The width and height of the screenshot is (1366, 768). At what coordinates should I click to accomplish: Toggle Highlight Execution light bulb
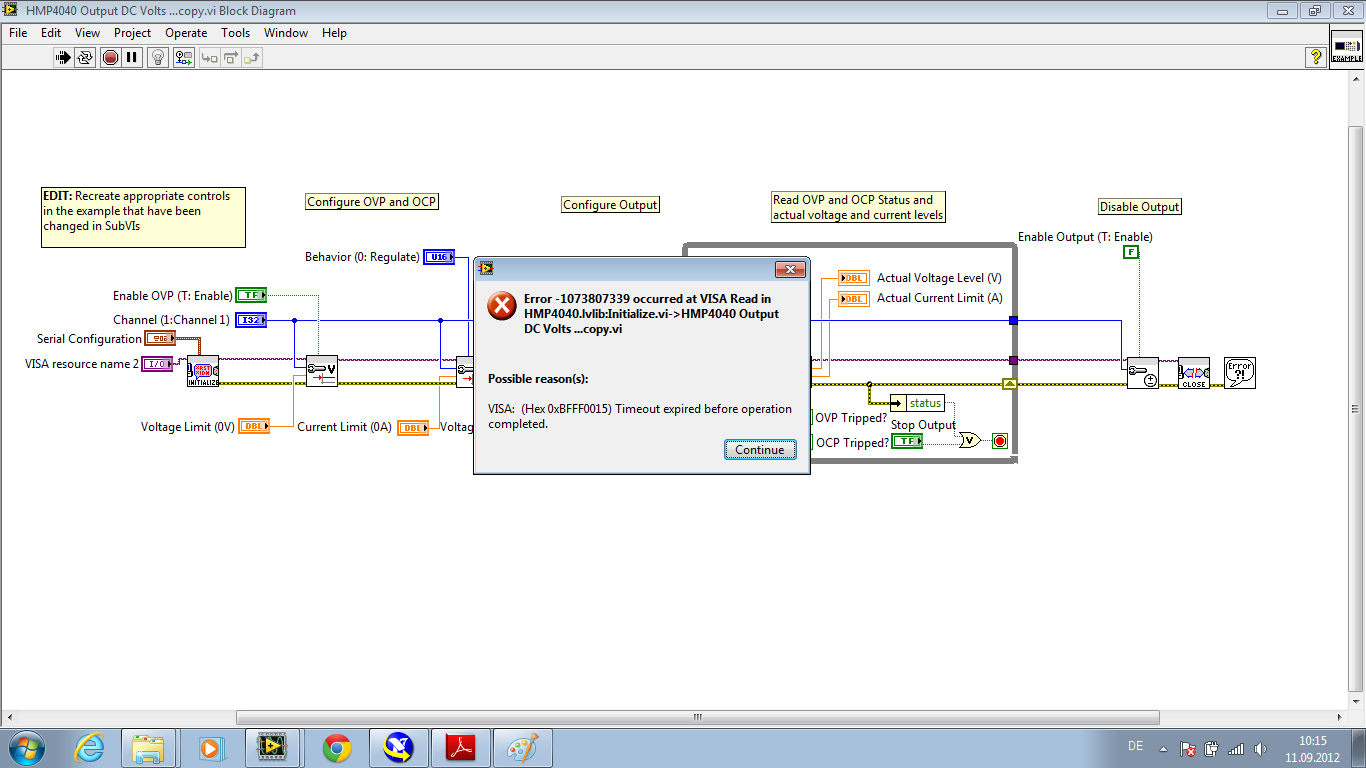click(x=158, y=57)
